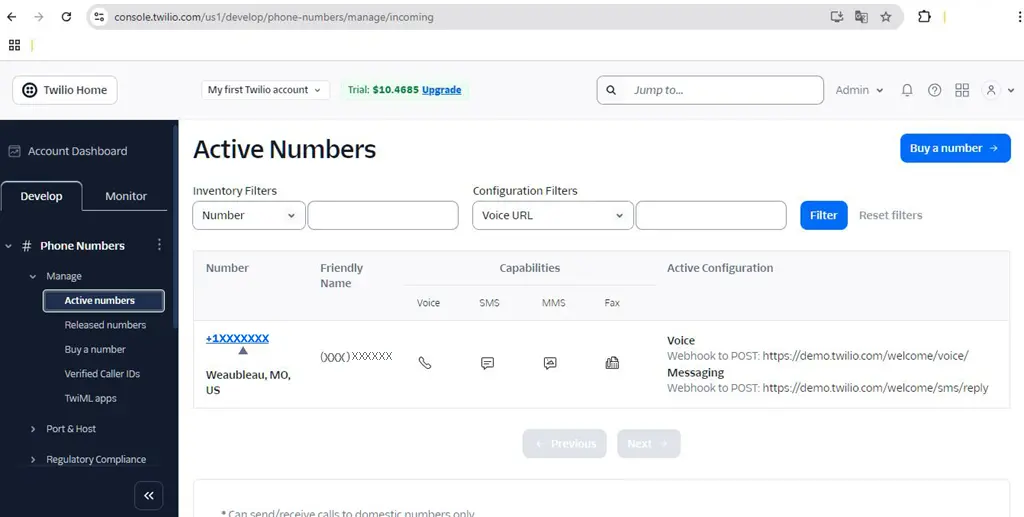
Task: Open the apps grid in bookmarks bar
Action: [x=14, y=45]
